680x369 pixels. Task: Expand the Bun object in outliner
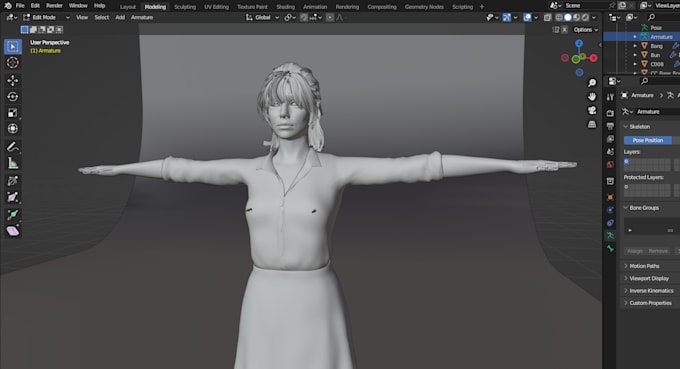[635, 55]
